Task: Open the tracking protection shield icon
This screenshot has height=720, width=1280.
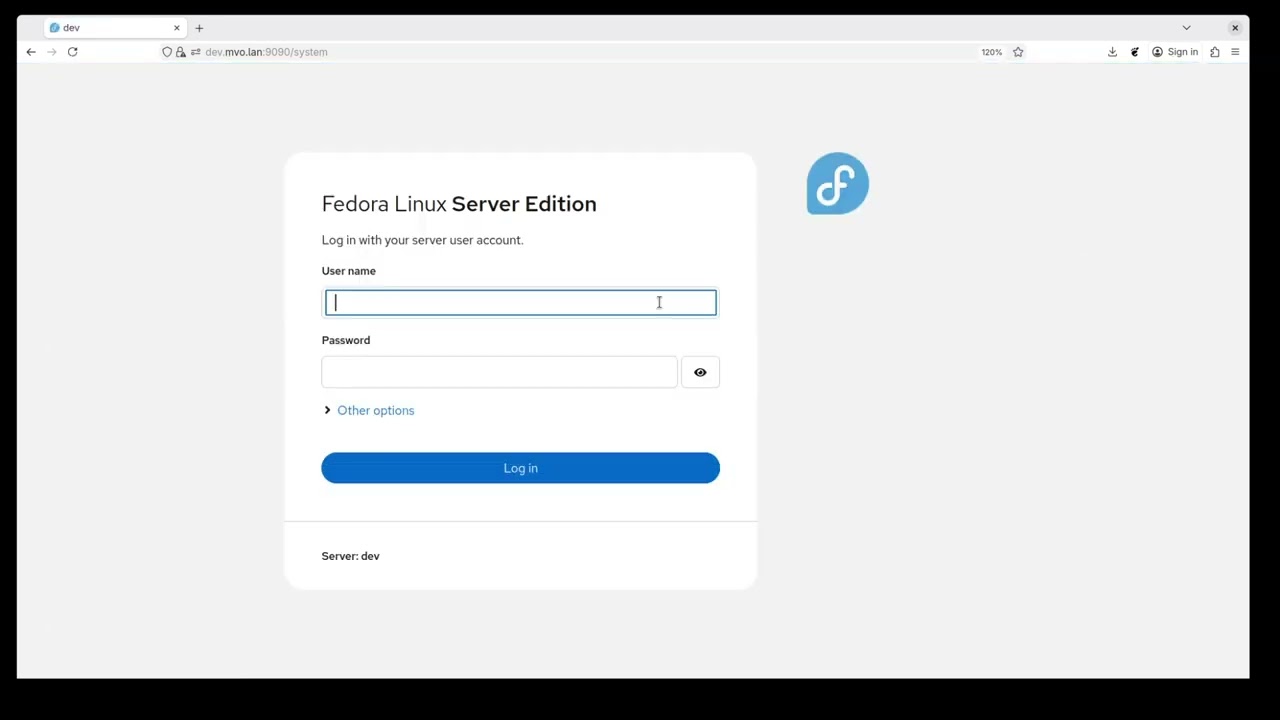Action: (x=167, y=52)
